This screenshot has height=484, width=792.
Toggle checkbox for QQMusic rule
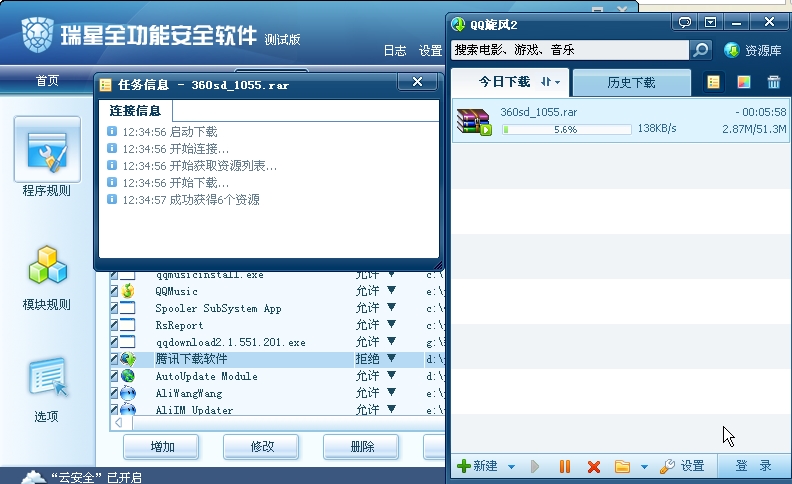pos(114,291)
